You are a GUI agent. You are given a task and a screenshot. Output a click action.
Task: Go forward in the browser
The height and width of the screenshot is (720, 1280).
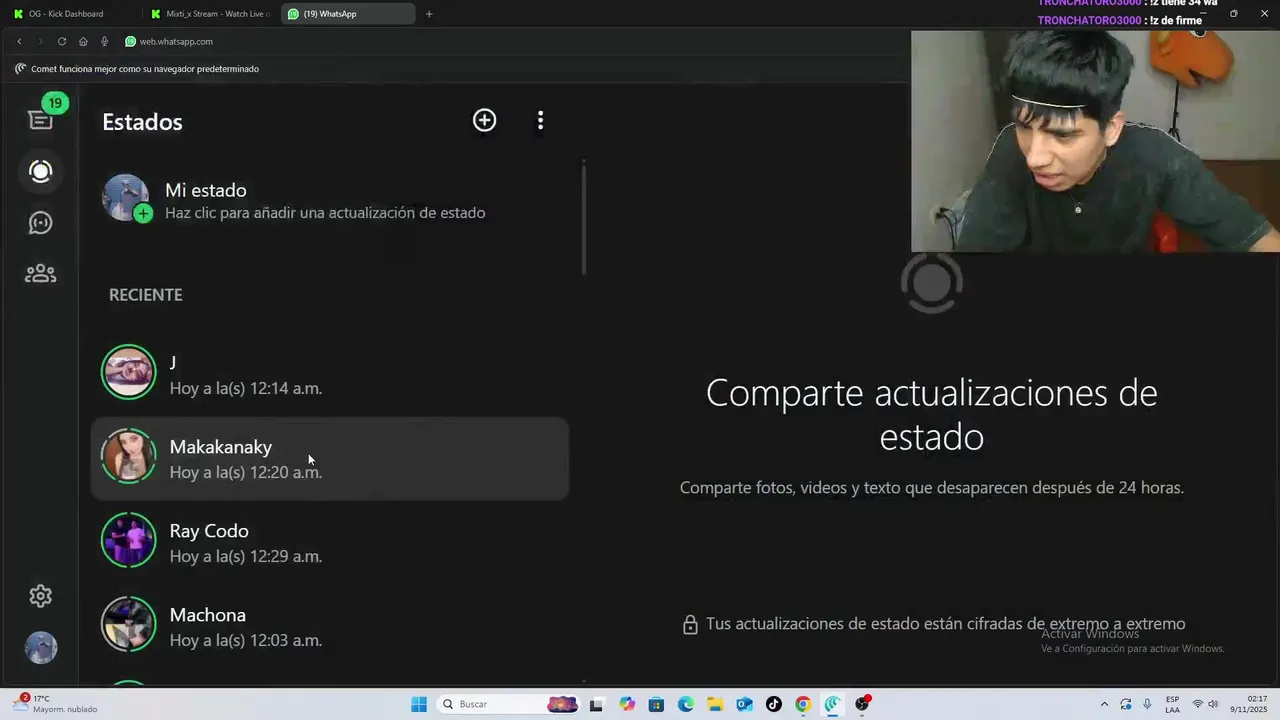click(40, 41)
